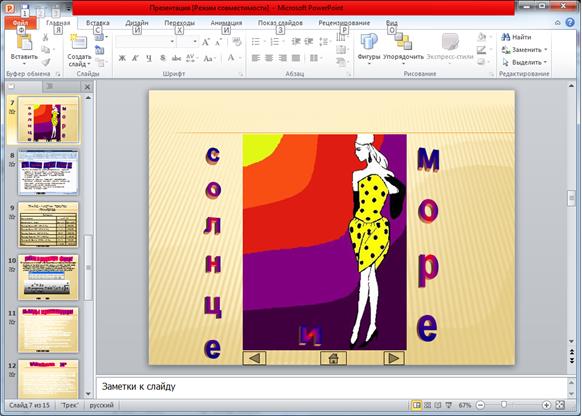Toggle italic К formatting
This screenshot has height=416, width=582.
click(x=135, y=58)
